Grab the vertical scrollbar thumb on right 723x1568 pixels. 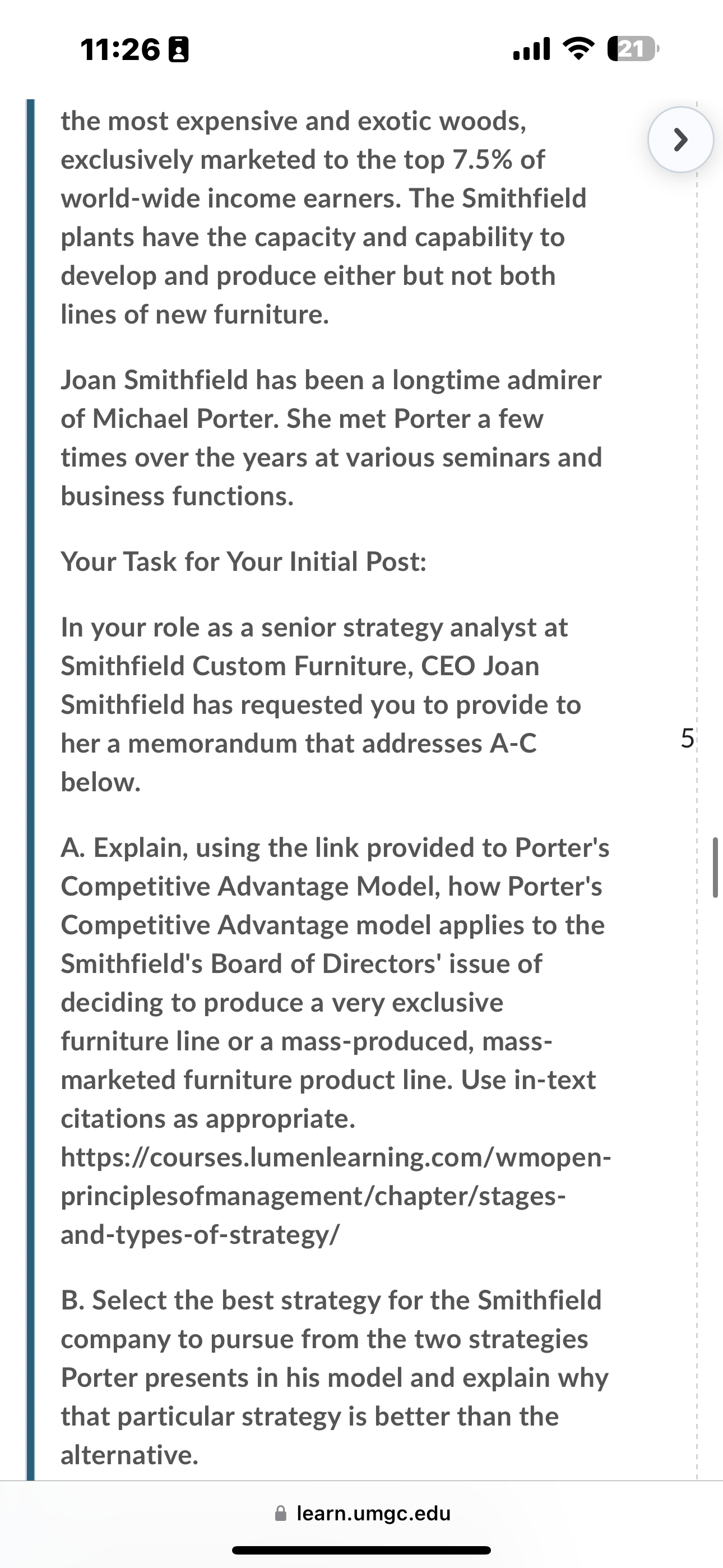[715, 868]
